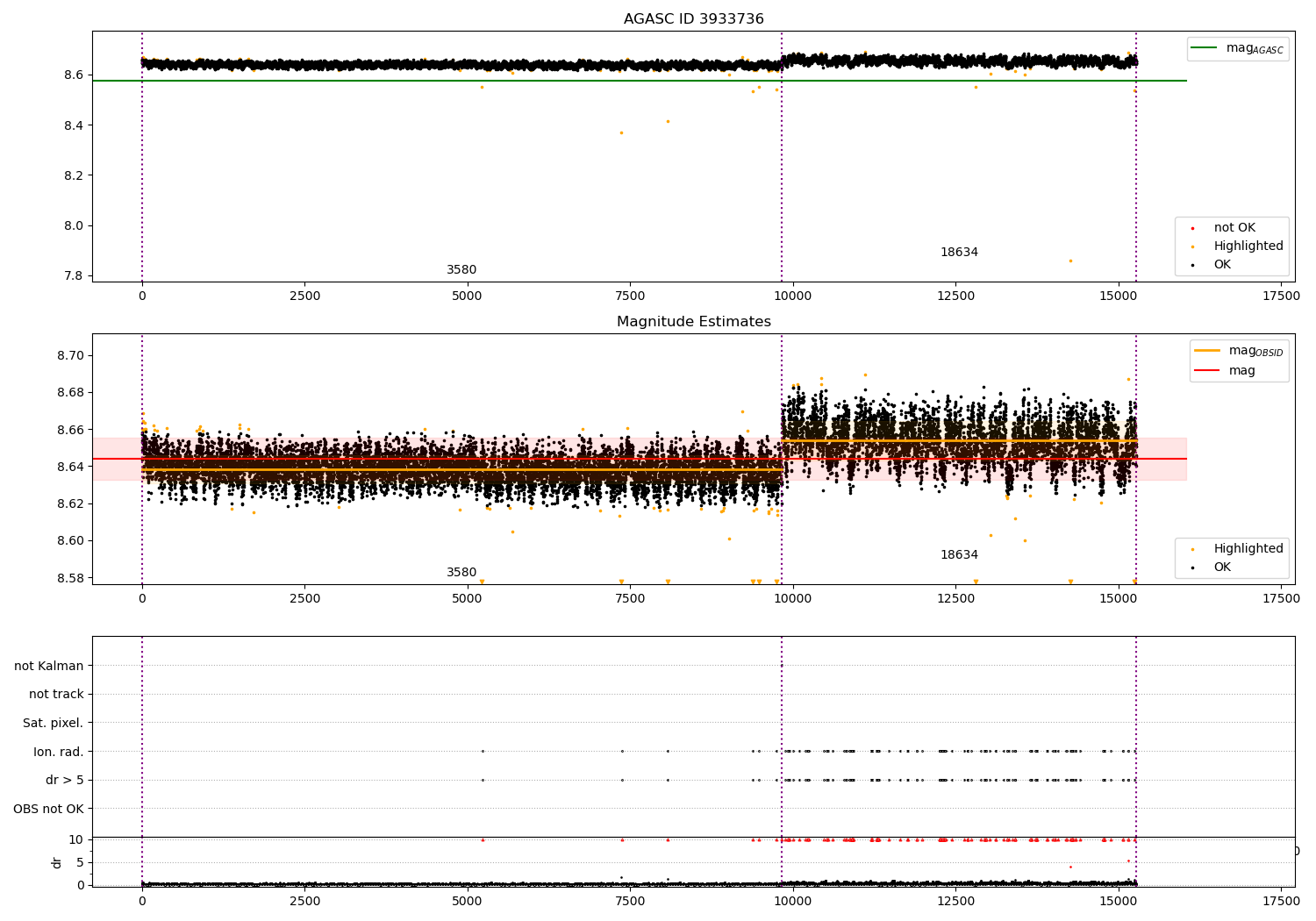1316x921 pixels.
Task: Click the 8.70 tick label on middle plot
Action: point(70,356)
